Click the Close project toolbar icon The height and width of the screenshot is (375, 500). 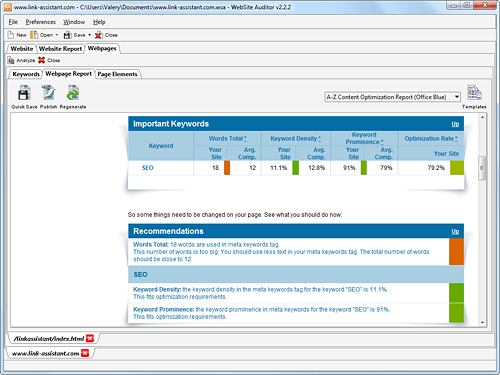pyautogui.click(x=99, y=35)
